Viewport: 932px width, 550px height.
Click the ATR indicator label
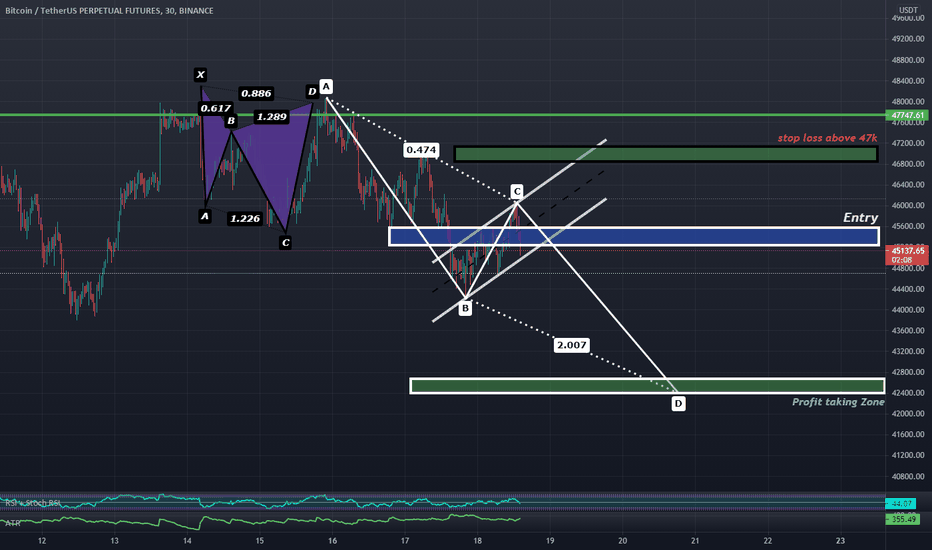click(13, 523)
